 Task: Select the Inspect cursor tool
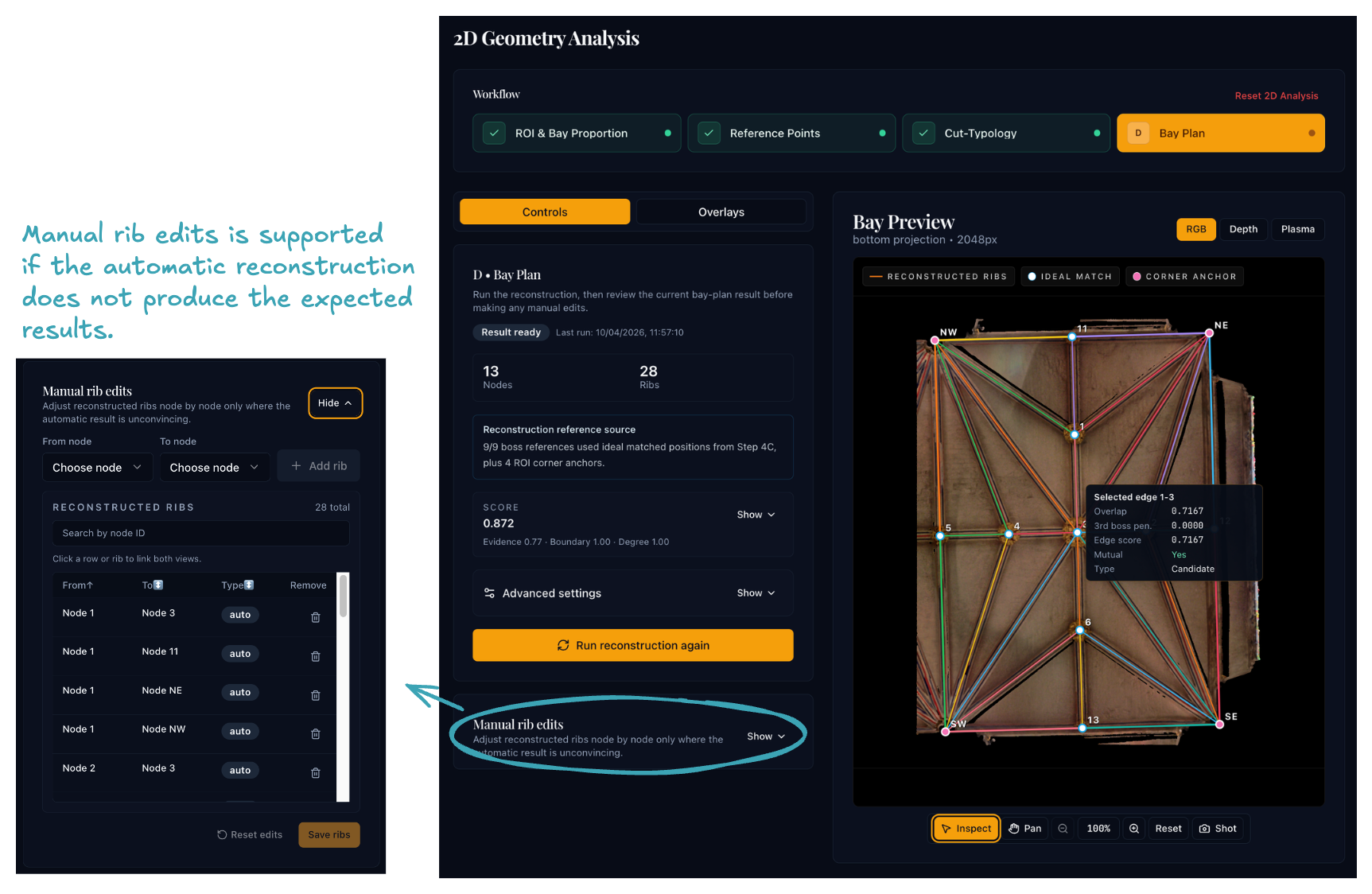[966, 829]
